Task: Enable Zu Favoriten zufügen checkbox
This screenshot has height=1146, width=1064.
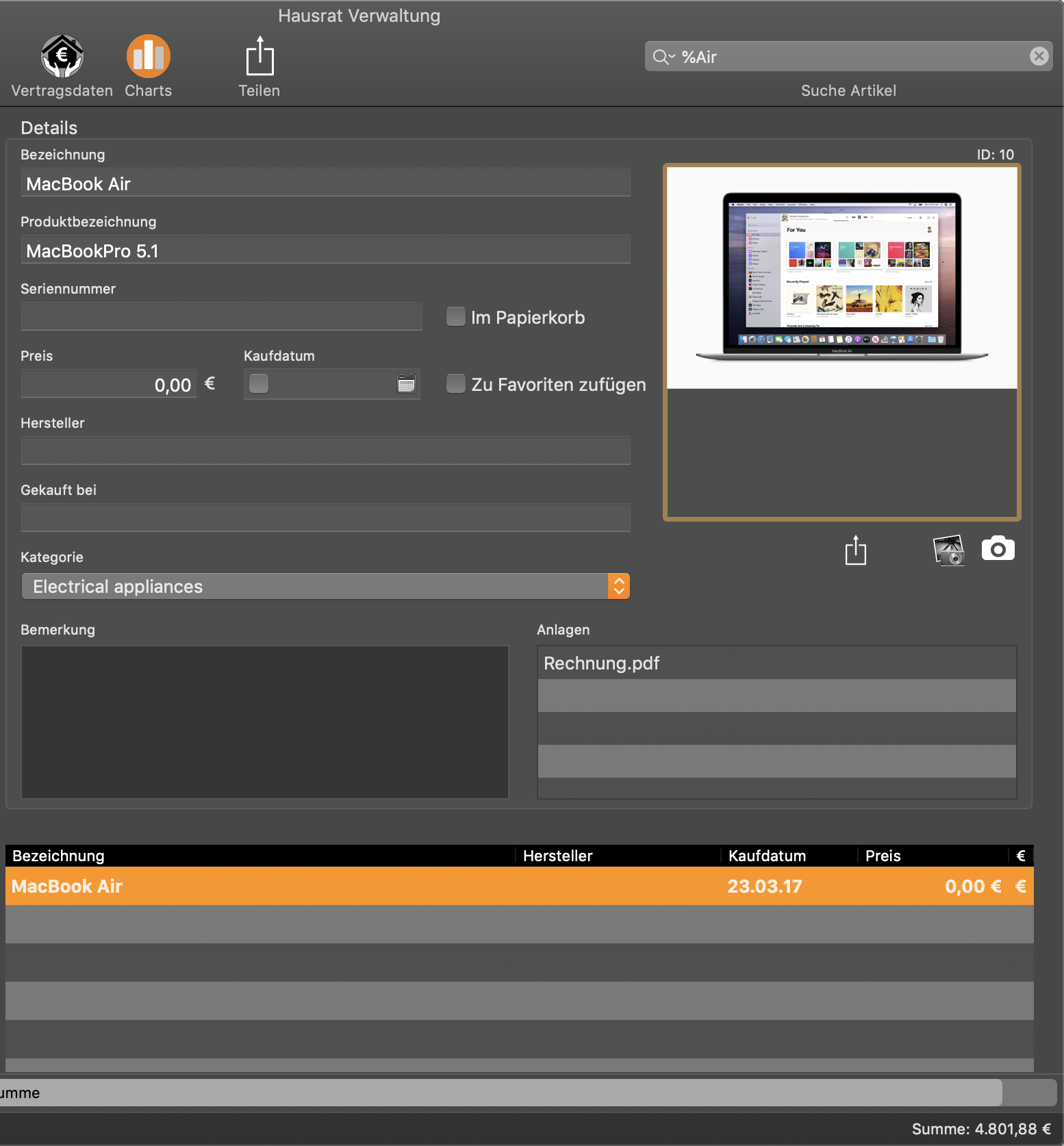Action: tap(456, 384)
